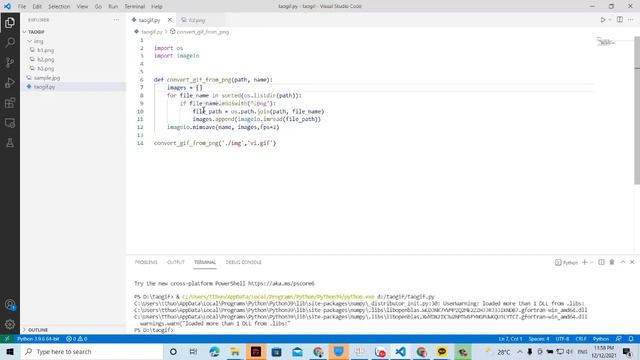Screen dimensions: 640x360
Task: Open the Testing flask view
Action: click(x=10, y=143)
